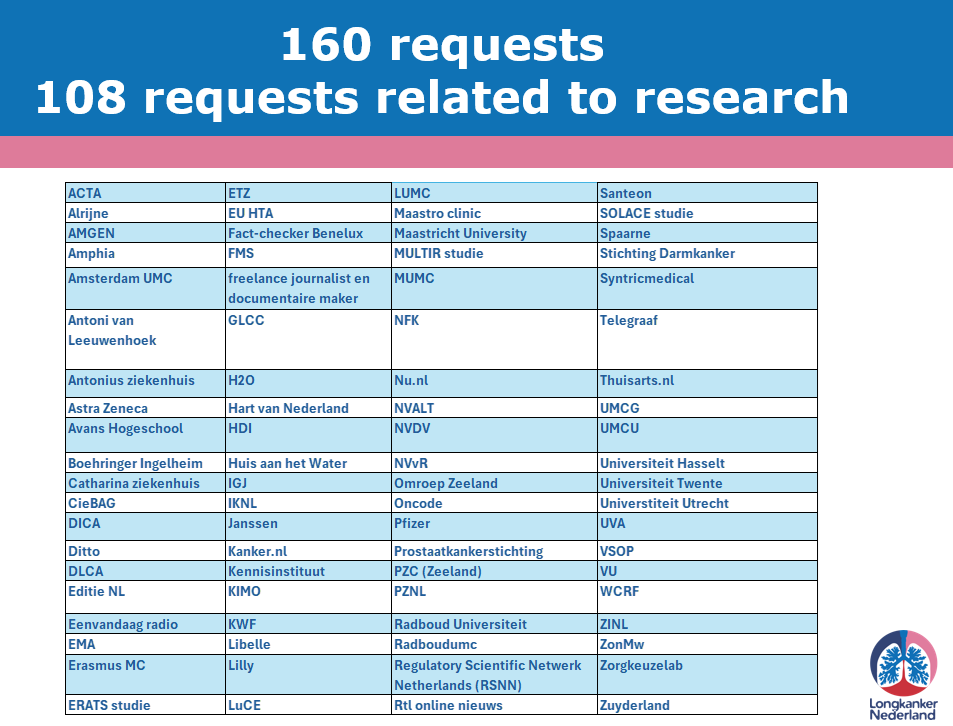Select the Maastricht University cell
This screenshot has width=953, height=726.
coord(494,233)
